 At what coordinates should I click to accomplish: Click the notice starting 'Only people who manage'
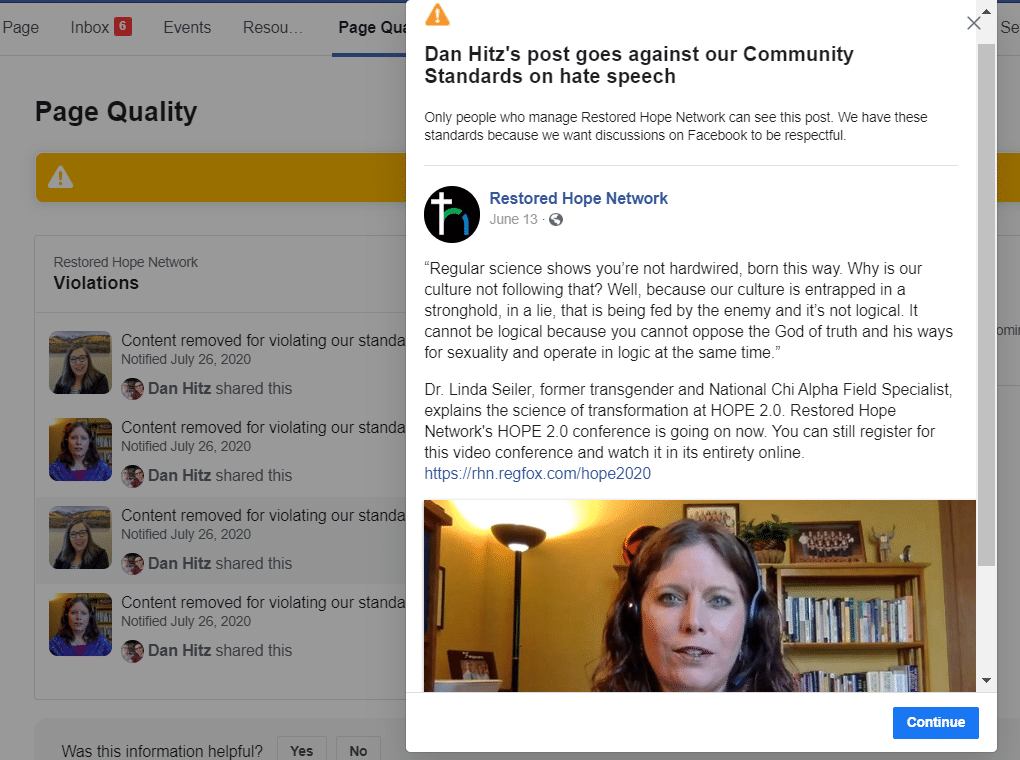(x=676, y=126)
